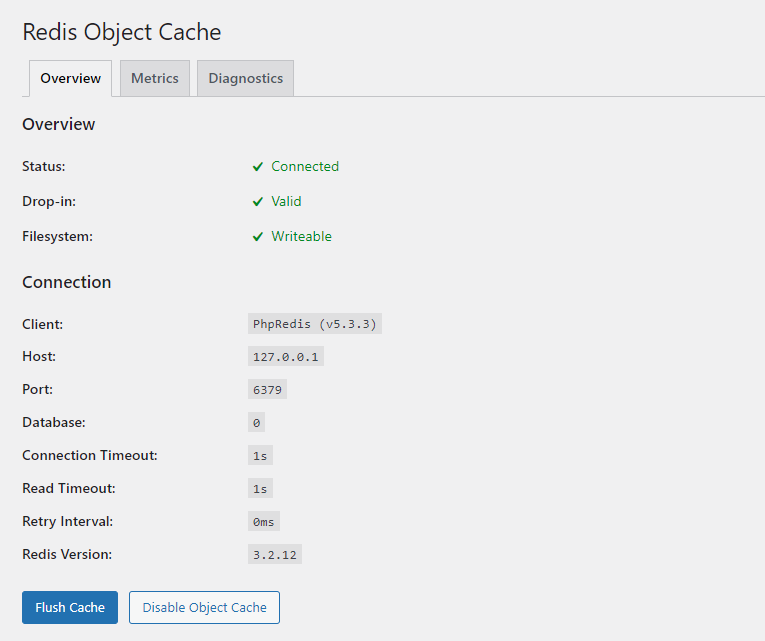Click the 'Drop-in:' label
The image size is (765, 641).
tap(49, 201)
